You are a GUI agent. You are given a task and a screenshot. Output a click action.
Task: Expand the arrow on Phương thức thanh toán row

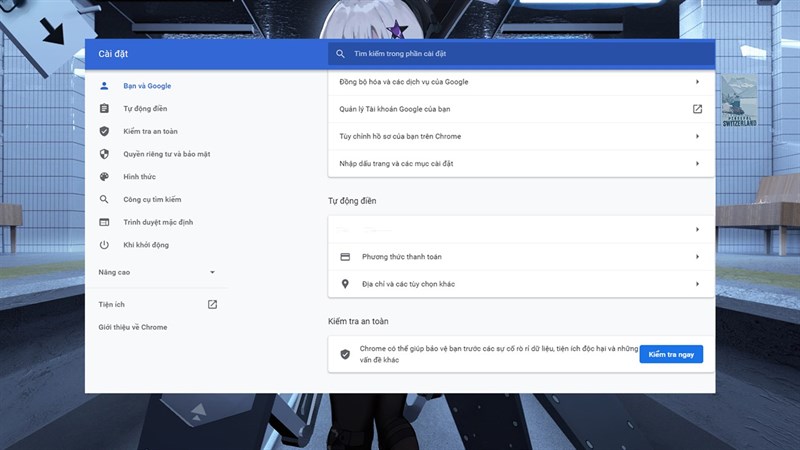tap(697, 257)
